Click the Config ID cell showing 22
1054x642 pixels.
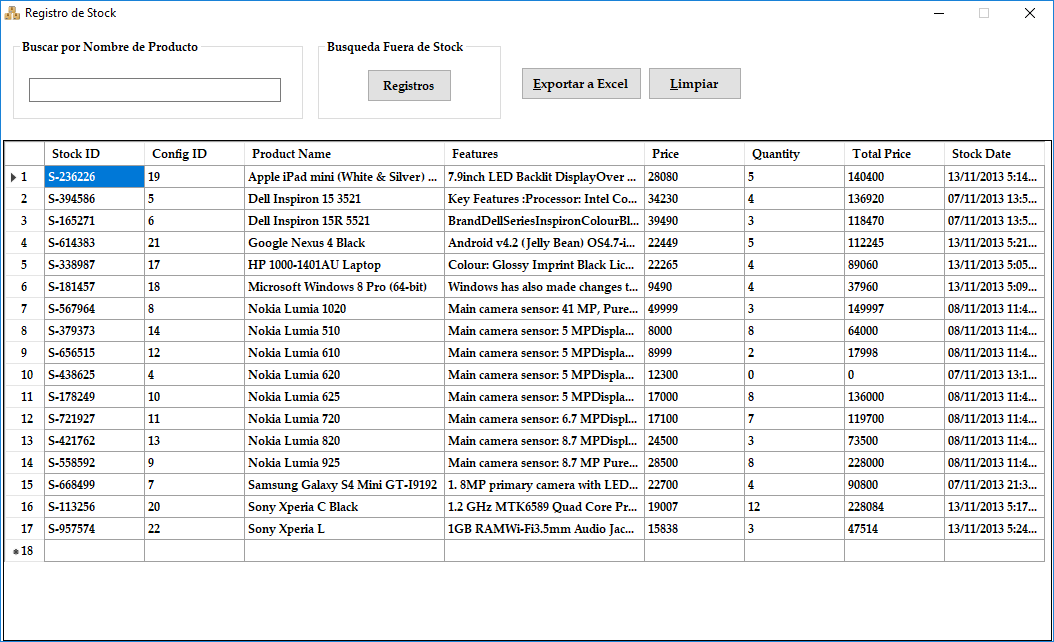(x=194, y=529)
